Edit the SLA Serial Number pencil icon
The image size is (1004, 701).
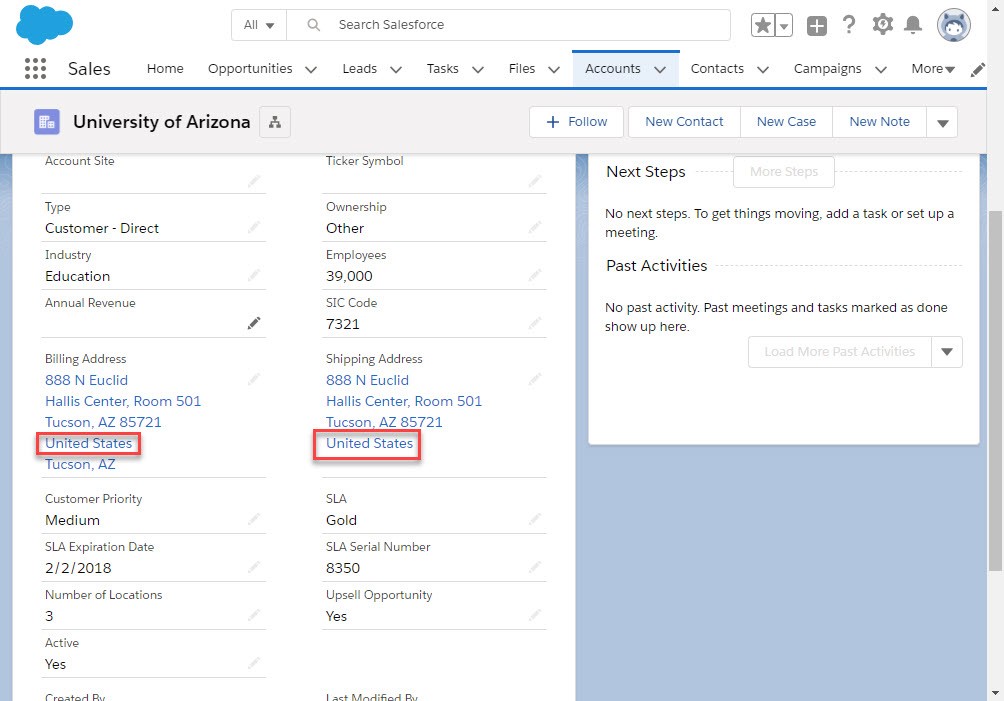pyautogui.click(x=535, y=566)
